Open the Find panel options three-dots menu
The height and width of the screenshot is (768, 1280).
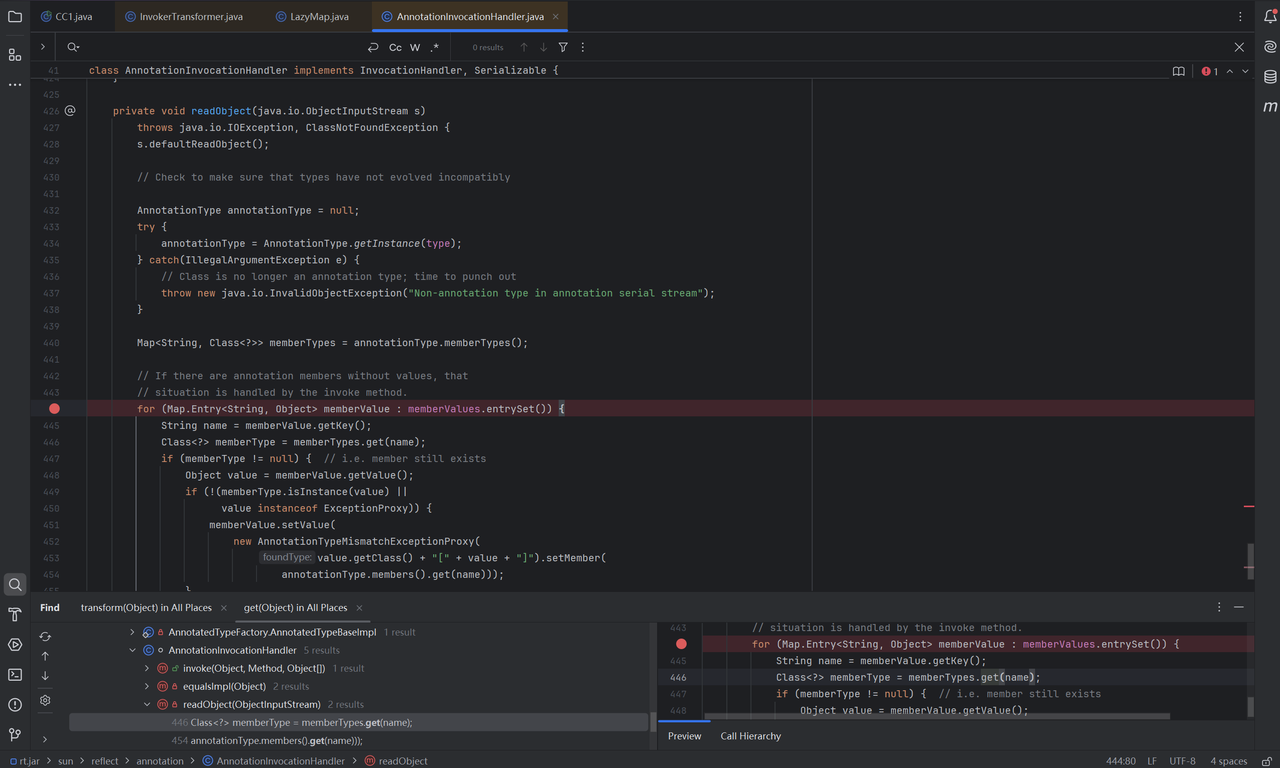(1219, 607)
